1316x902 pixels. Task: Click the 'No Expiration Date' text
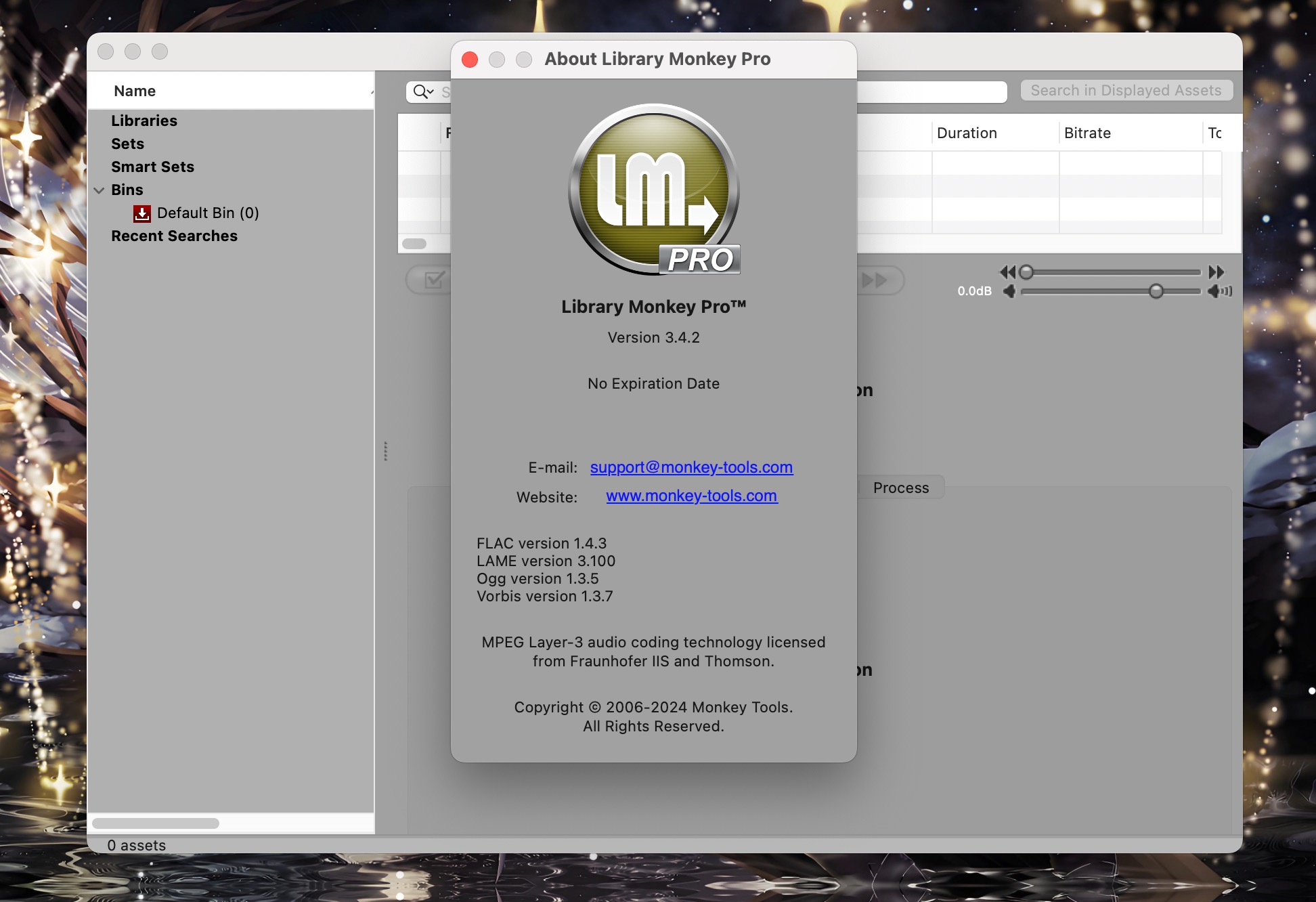(654, 383)
